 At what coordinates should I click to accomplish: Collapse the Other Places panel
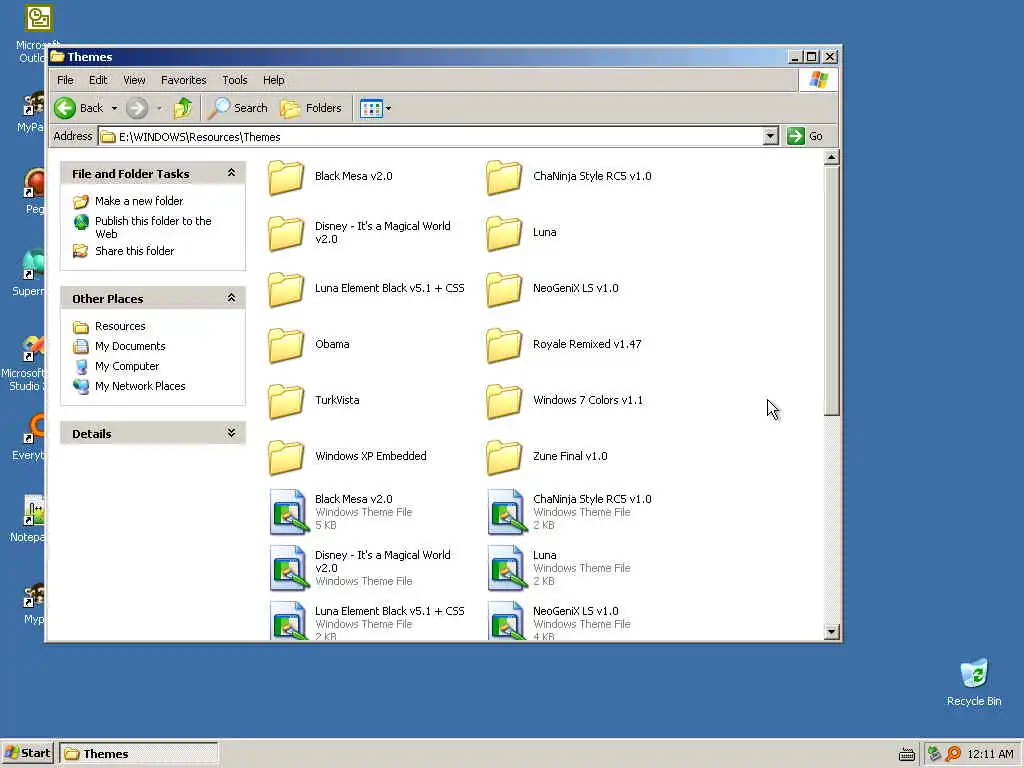pyautogui.click(x=231, y=298)
